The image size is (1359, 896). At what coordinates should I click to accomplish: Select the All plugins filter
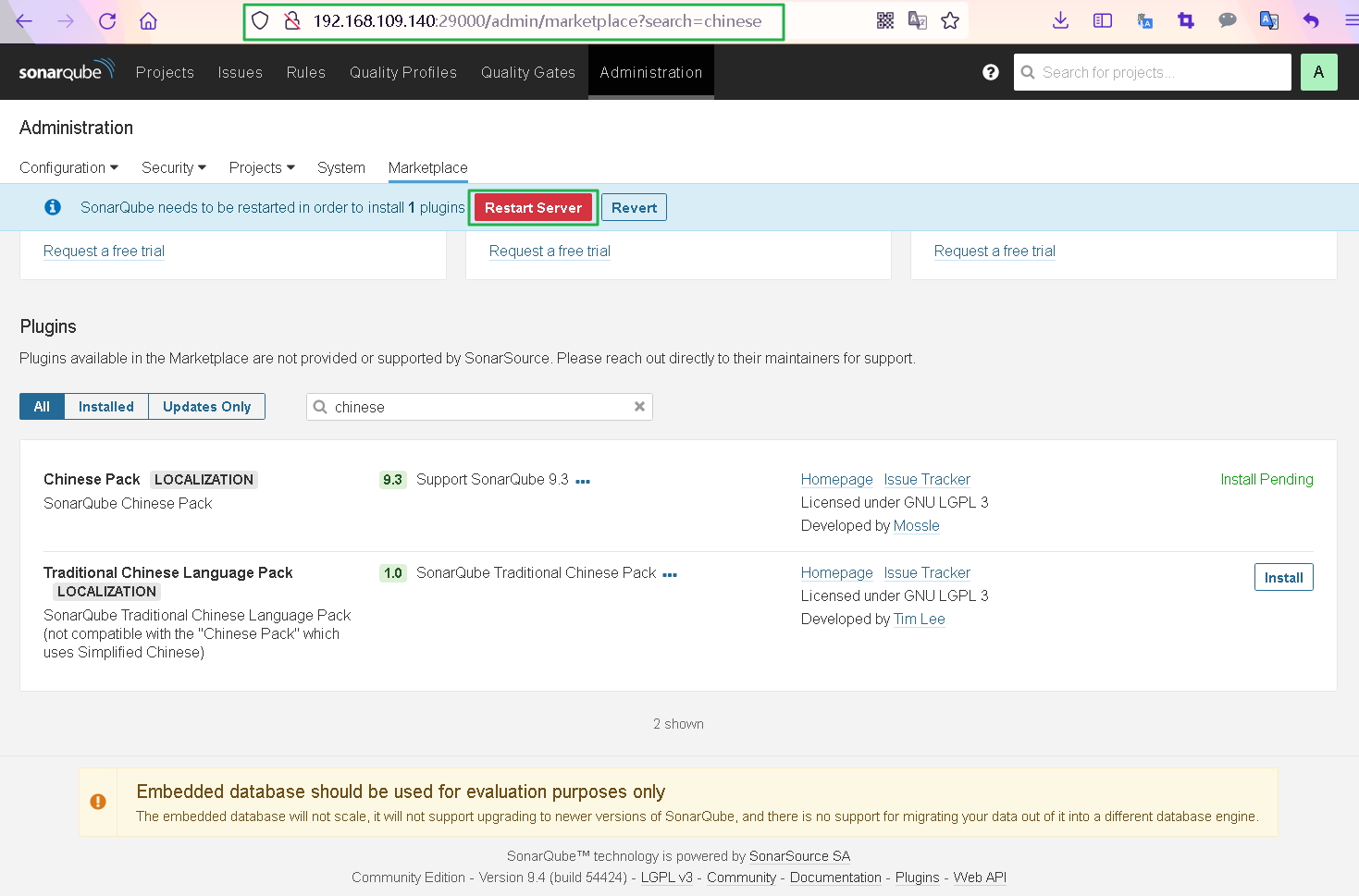42,407
